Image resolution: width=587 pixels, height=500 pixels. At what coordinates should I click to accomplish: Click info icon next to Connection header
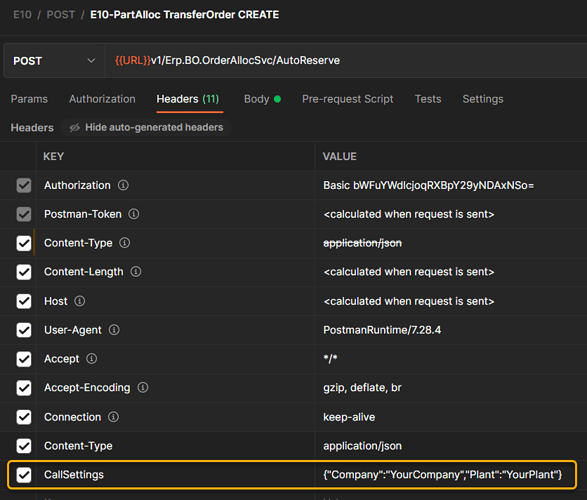(x=113, y=417)
